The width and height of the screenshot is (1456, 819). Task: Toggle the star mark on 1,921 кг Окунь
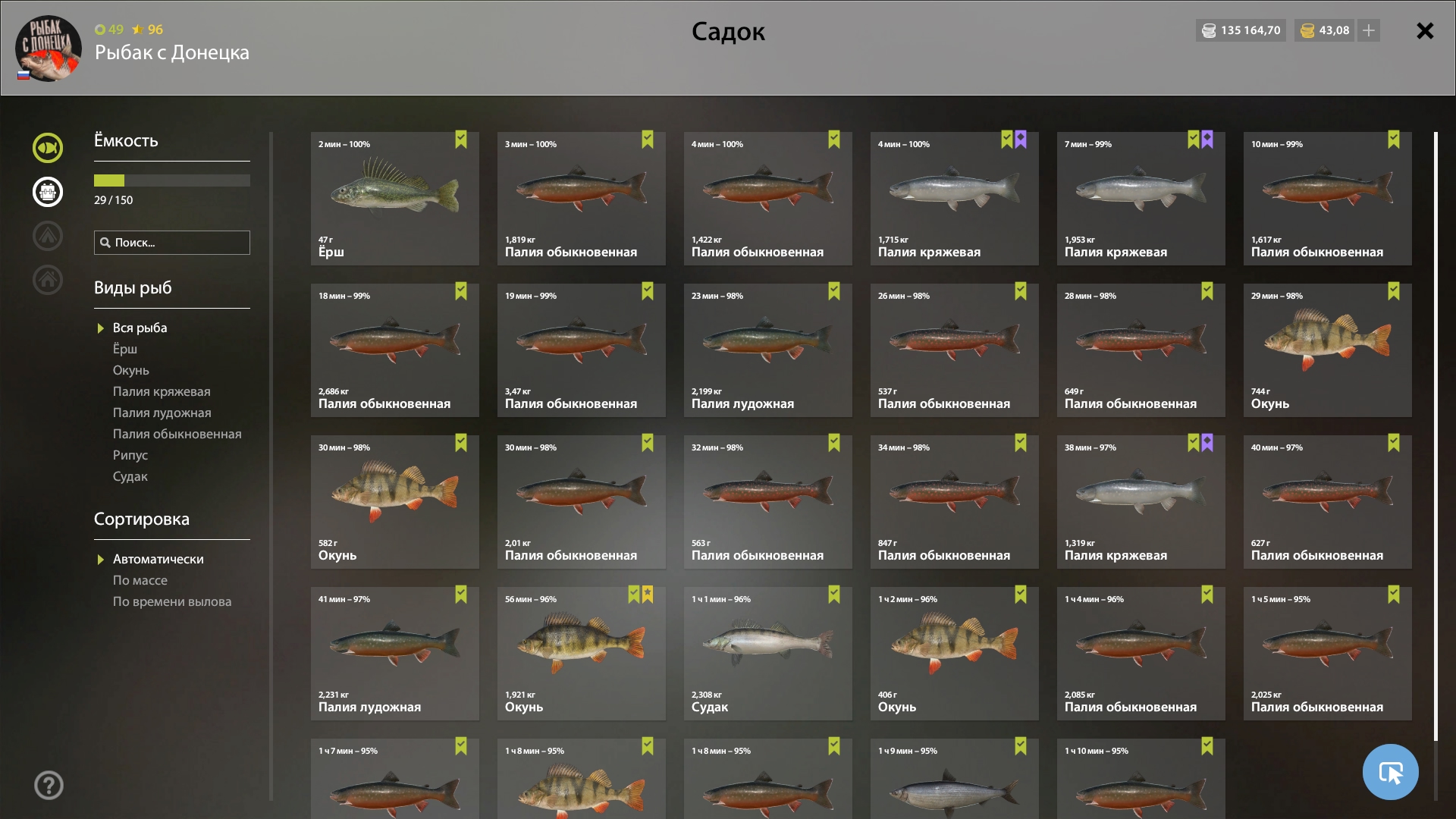click(x=648, y=595)
